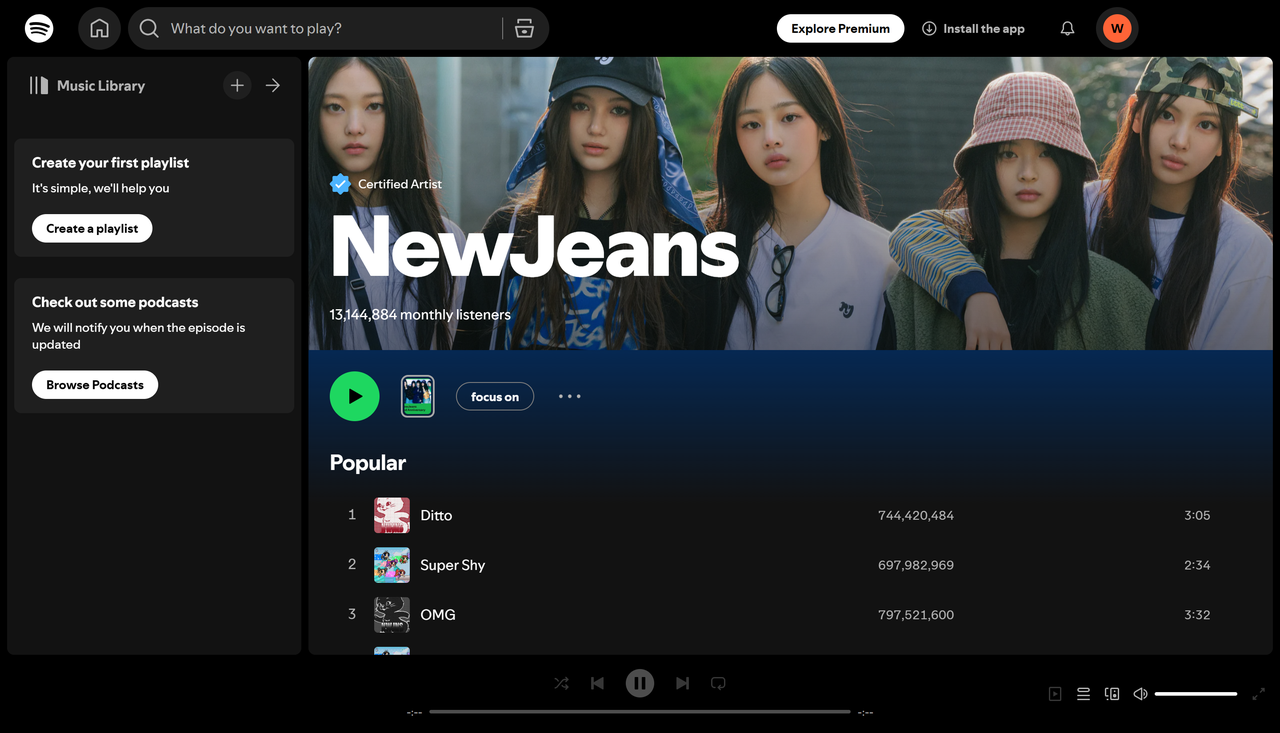Click the 2:34 duration of Super Shy

pos(1197,565)
